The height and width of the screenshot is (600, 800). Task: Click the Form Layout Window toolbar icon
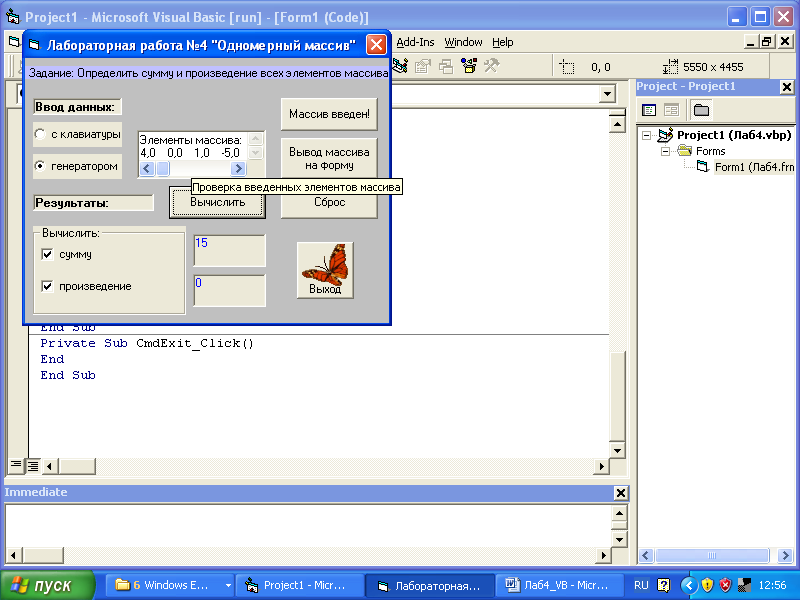(x=445, y=66)
